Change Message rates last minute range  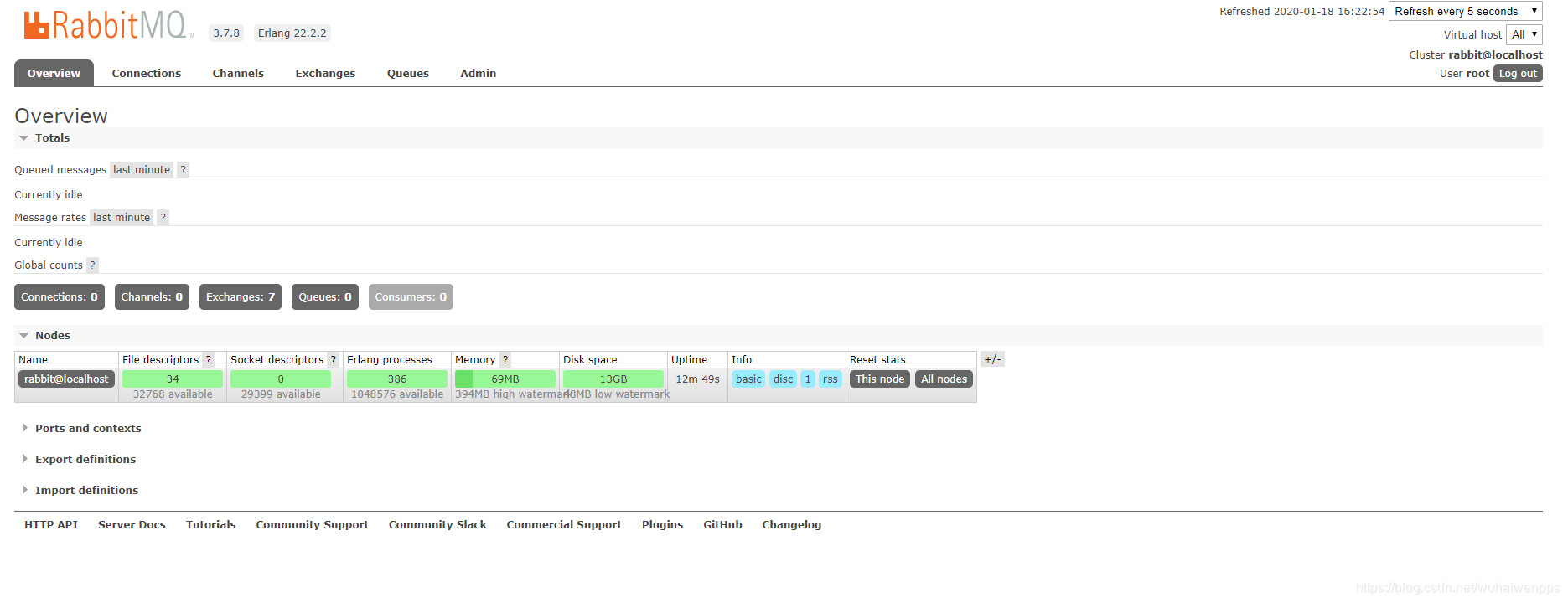tap(122, 217)
